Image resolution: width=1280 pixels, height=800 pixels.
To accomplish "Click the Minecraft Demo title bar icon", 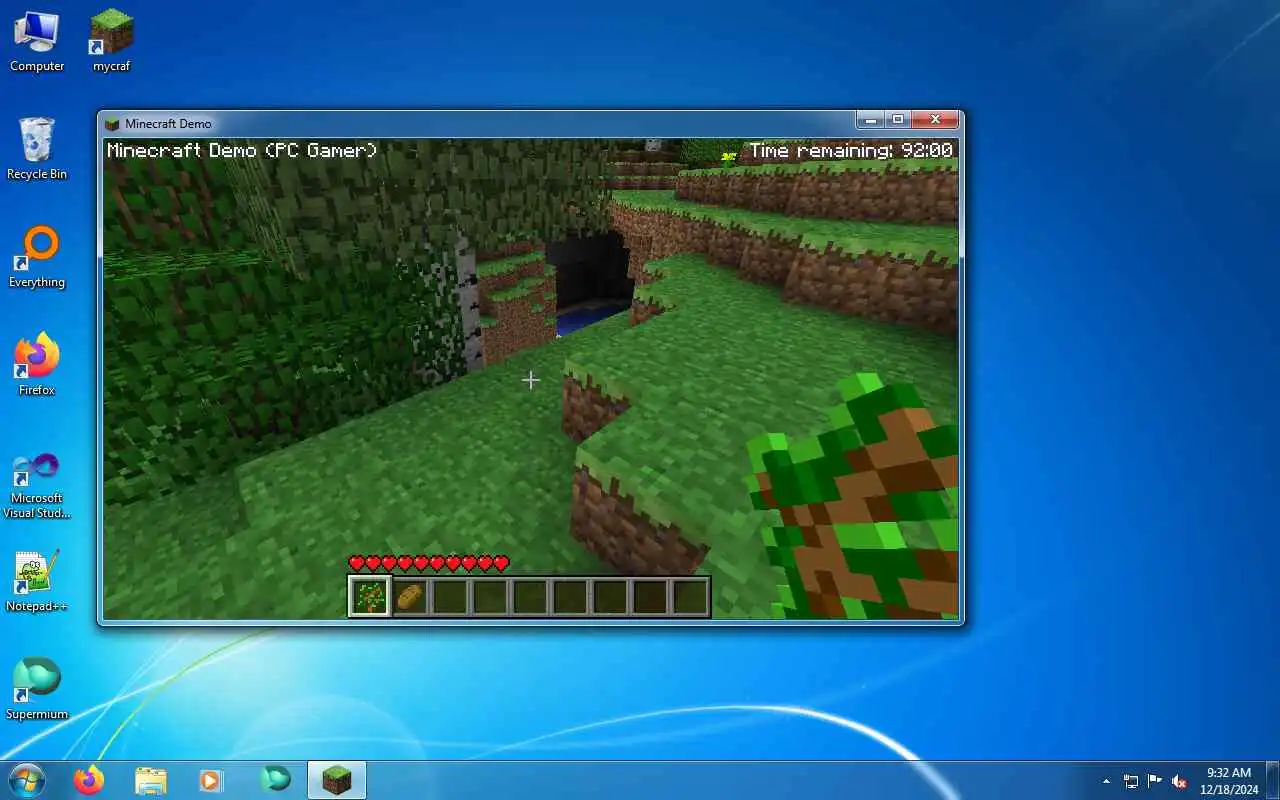I will (112, 124).
